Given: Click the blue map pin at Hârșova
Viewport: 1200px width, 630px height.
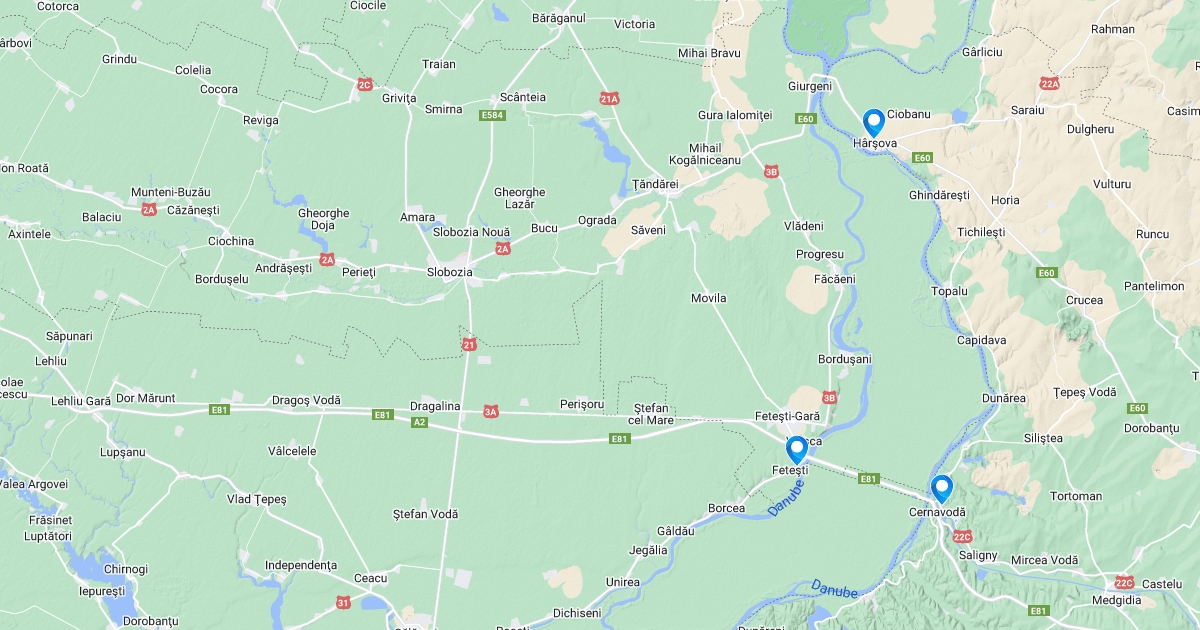Looking at the screenshot, I should (x=873, y=123).
